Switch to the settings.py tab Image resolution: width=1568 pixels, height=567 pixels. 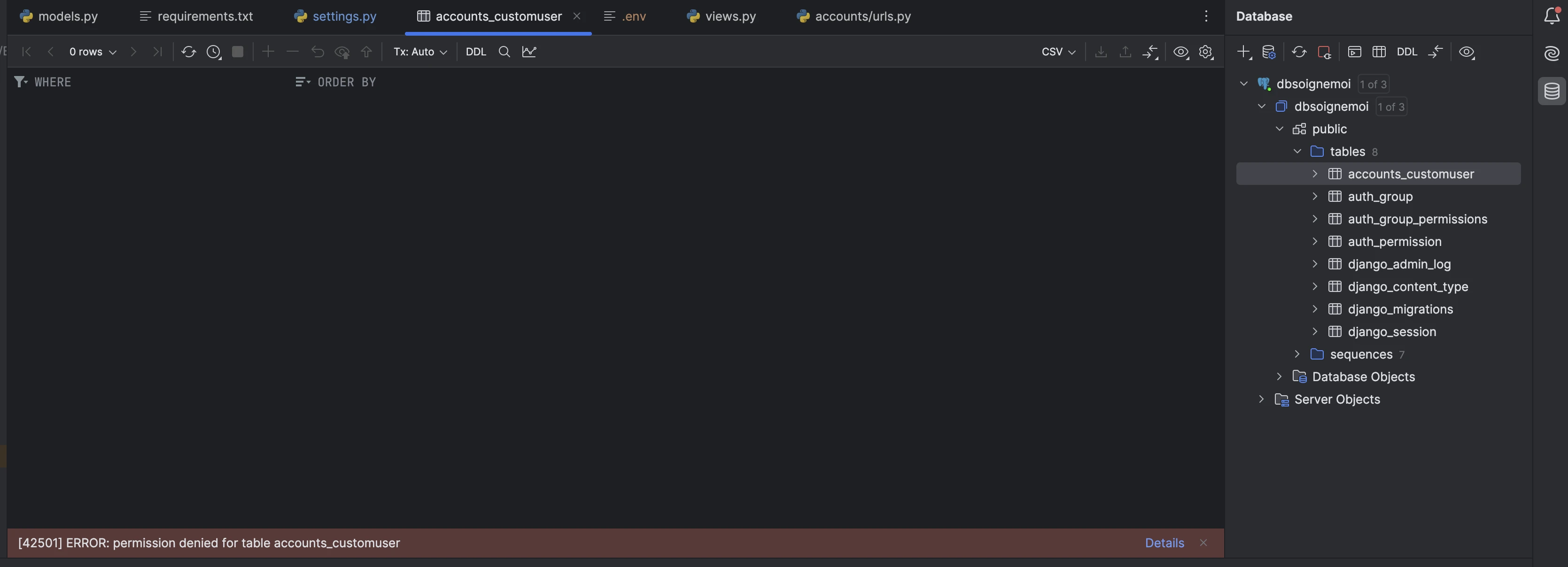(344, 16)
